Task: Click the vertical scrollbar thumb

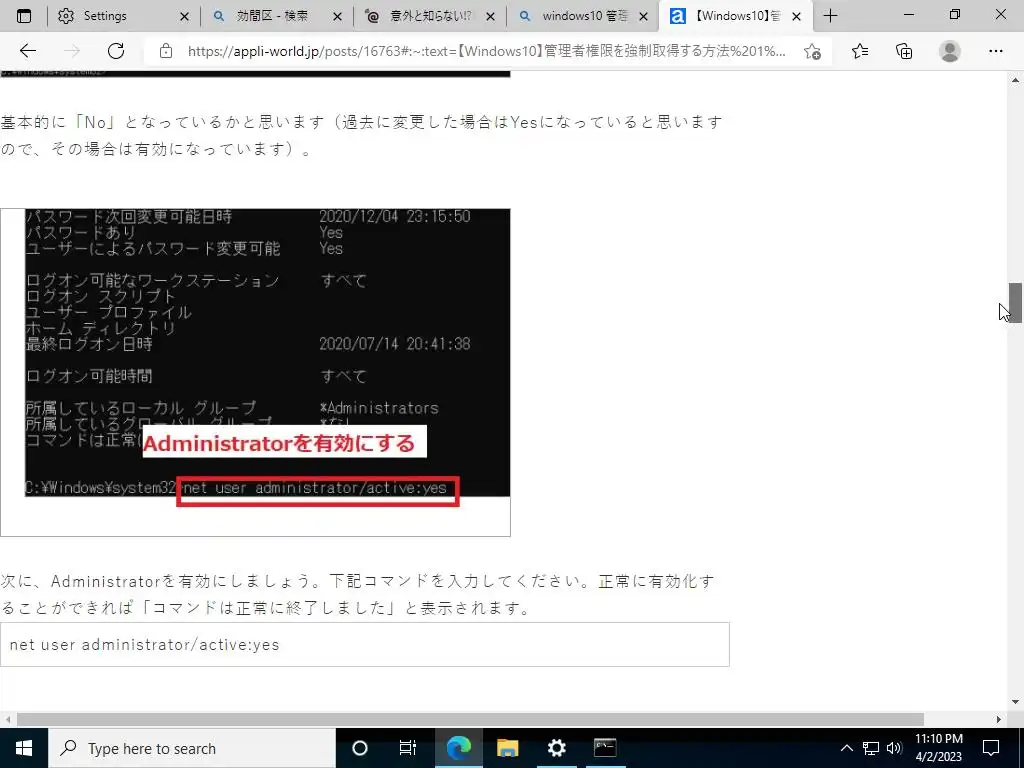Action: pos(1015,303)
